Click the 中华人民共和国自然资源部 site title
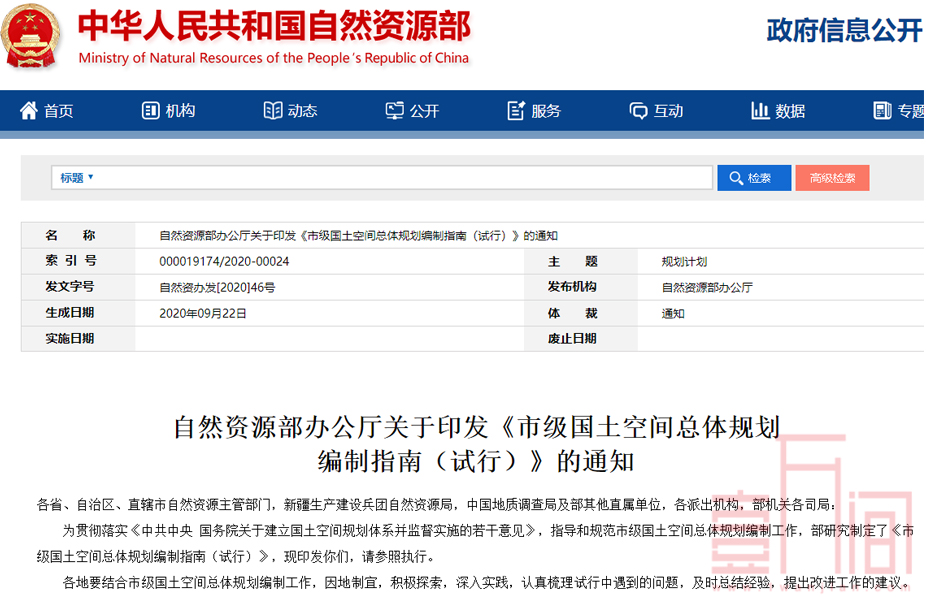 tap(275, 27)
